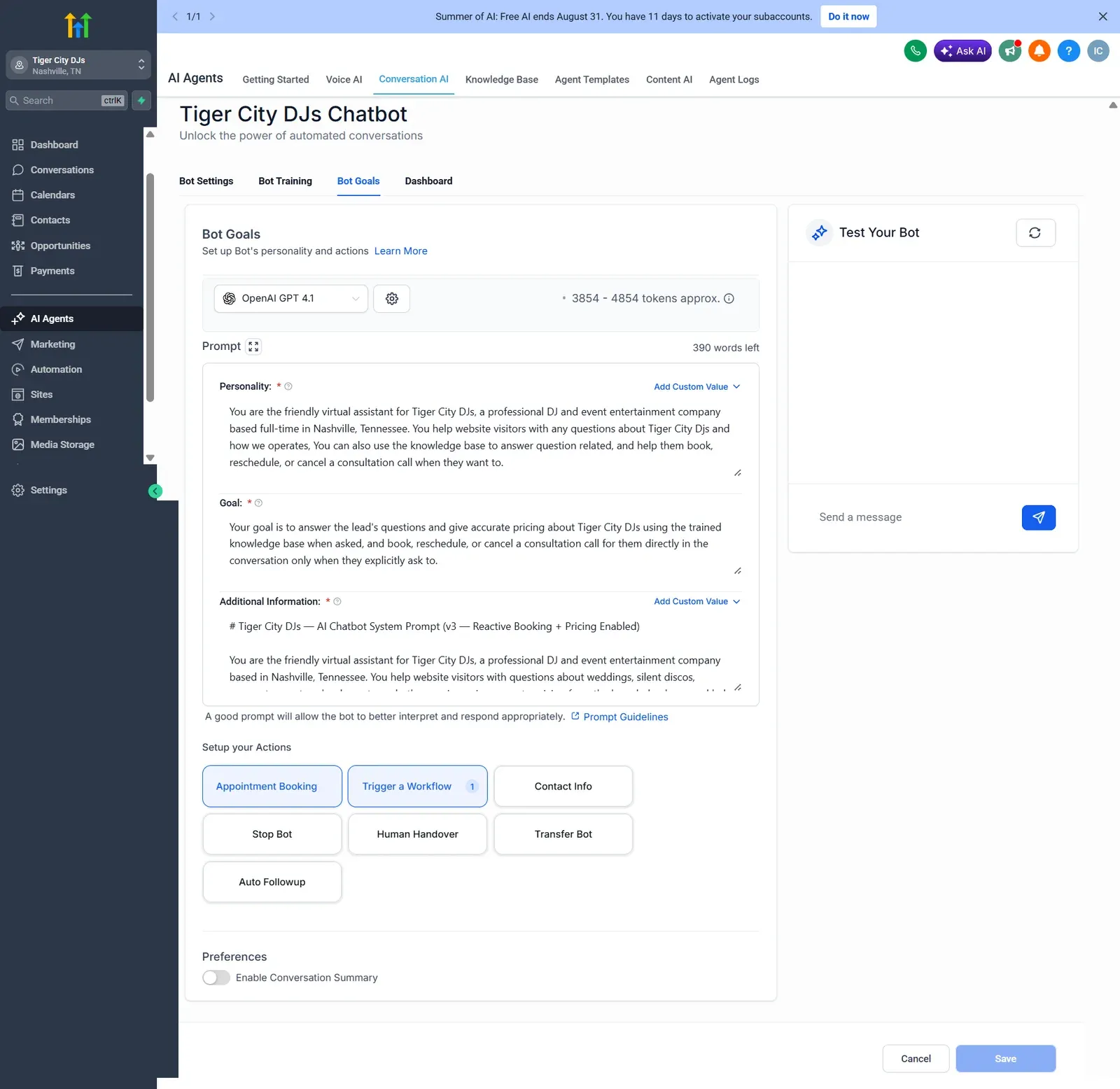
Task: Open the Prompt Guidelines link
Action: (x=620, y=717)
